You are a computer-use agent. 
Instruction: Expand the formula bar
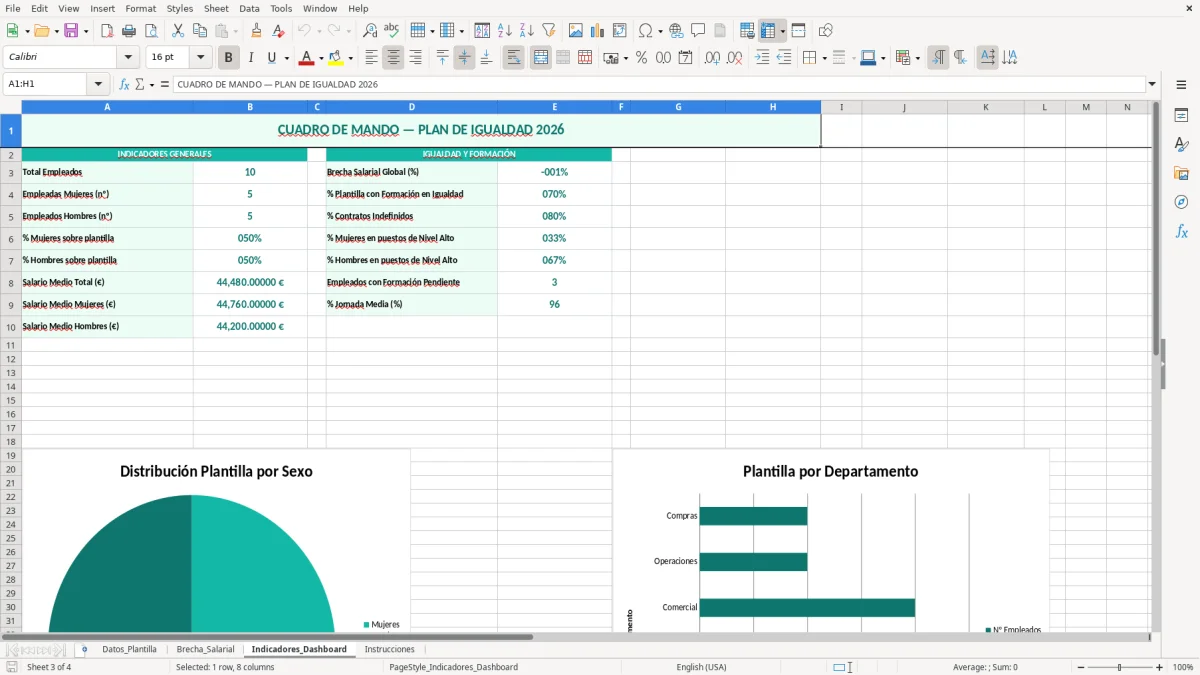coord(1152,84)
